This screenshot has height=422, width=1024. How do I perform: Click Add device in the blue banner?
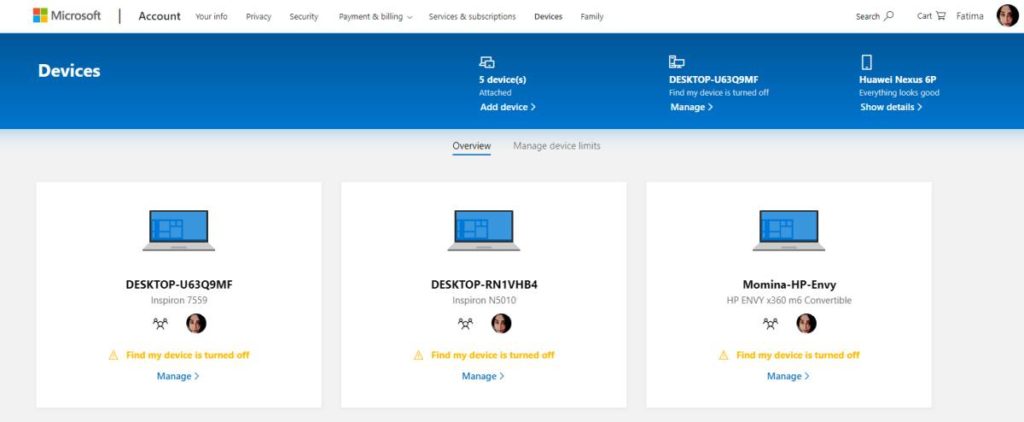pyautogui.click(x=507, y=107)
